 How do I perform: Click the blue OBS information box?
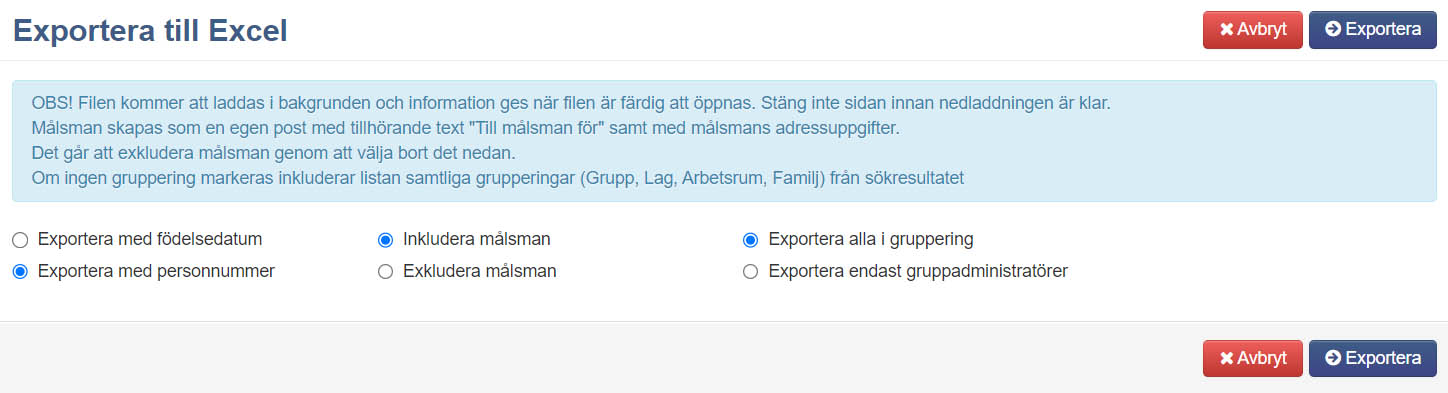coord(724,141)
